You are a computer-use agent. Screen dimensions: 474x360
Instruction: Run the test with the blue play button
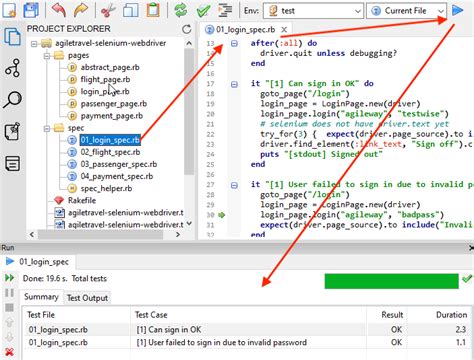pos(458,10)
